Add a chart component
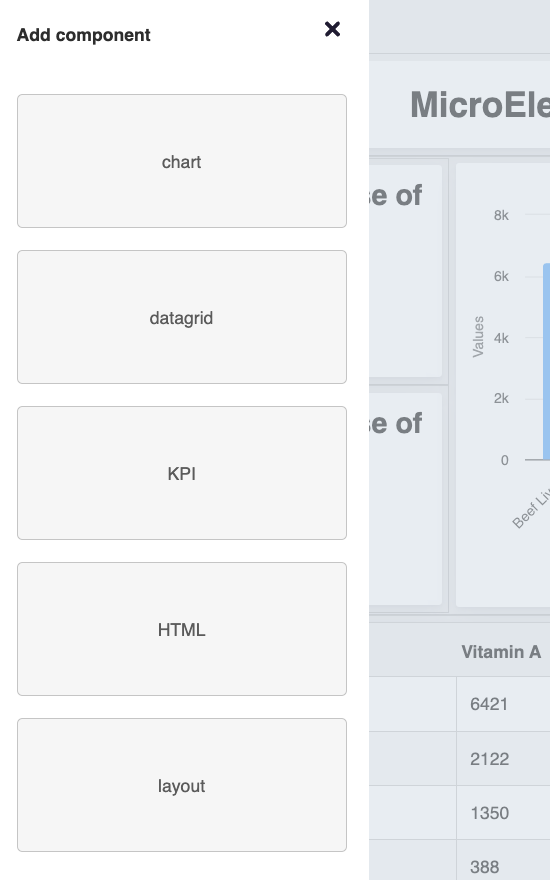 point(182,161)
